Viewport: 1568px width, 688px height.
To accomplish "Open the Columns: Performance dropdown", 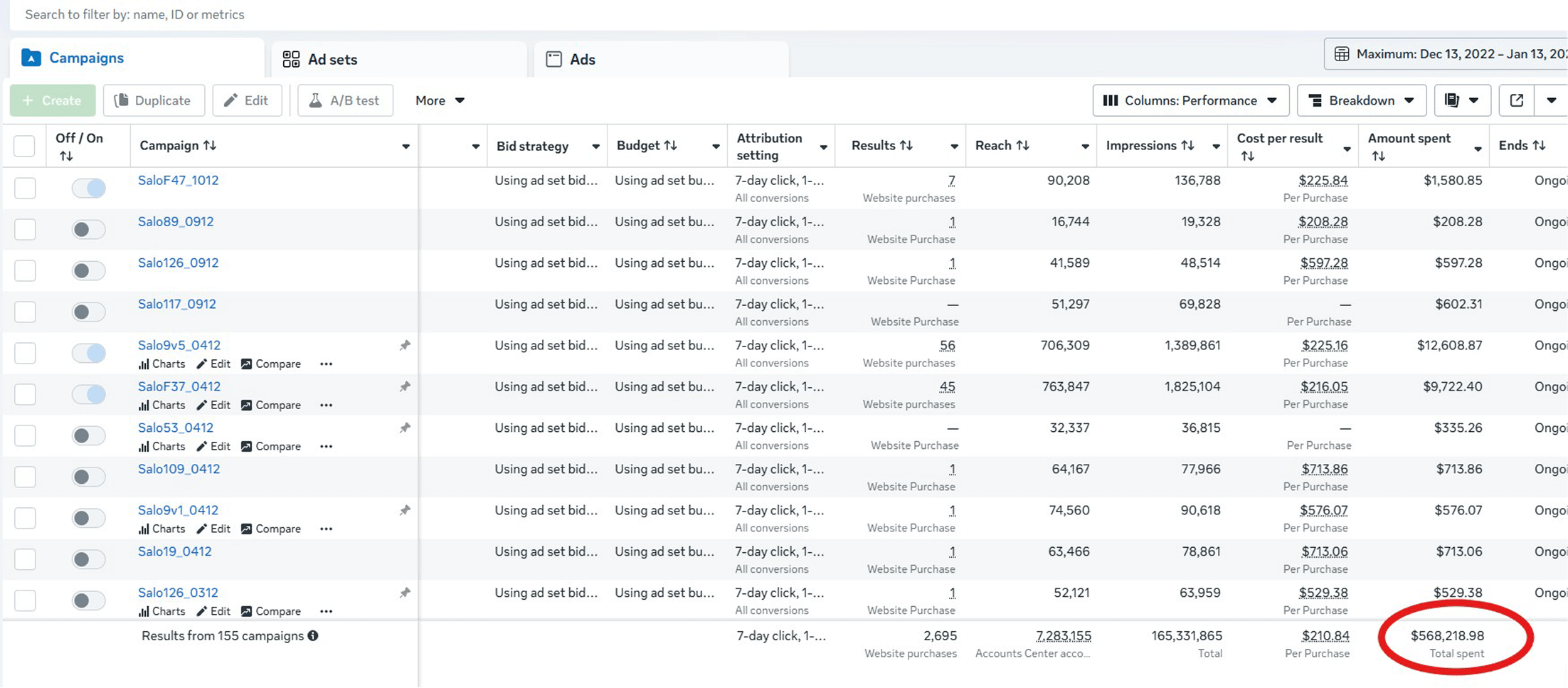I will tap(1190, 100).
